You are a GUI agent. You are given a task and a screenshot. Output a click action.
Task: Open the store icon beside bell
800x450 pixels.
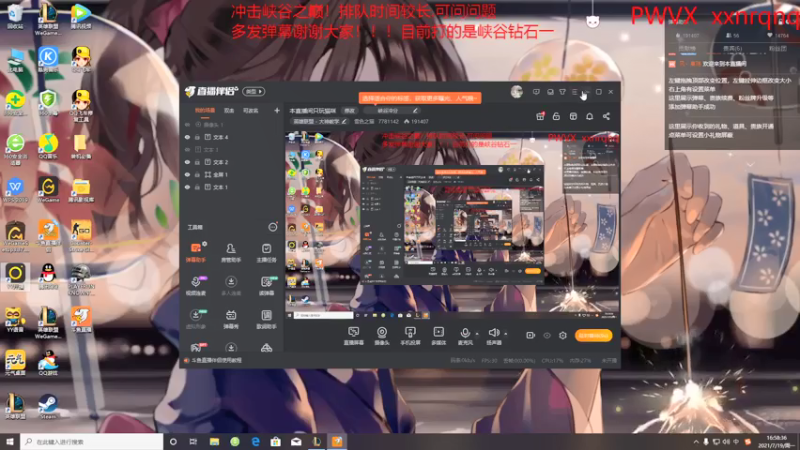(x=573, y=116)
